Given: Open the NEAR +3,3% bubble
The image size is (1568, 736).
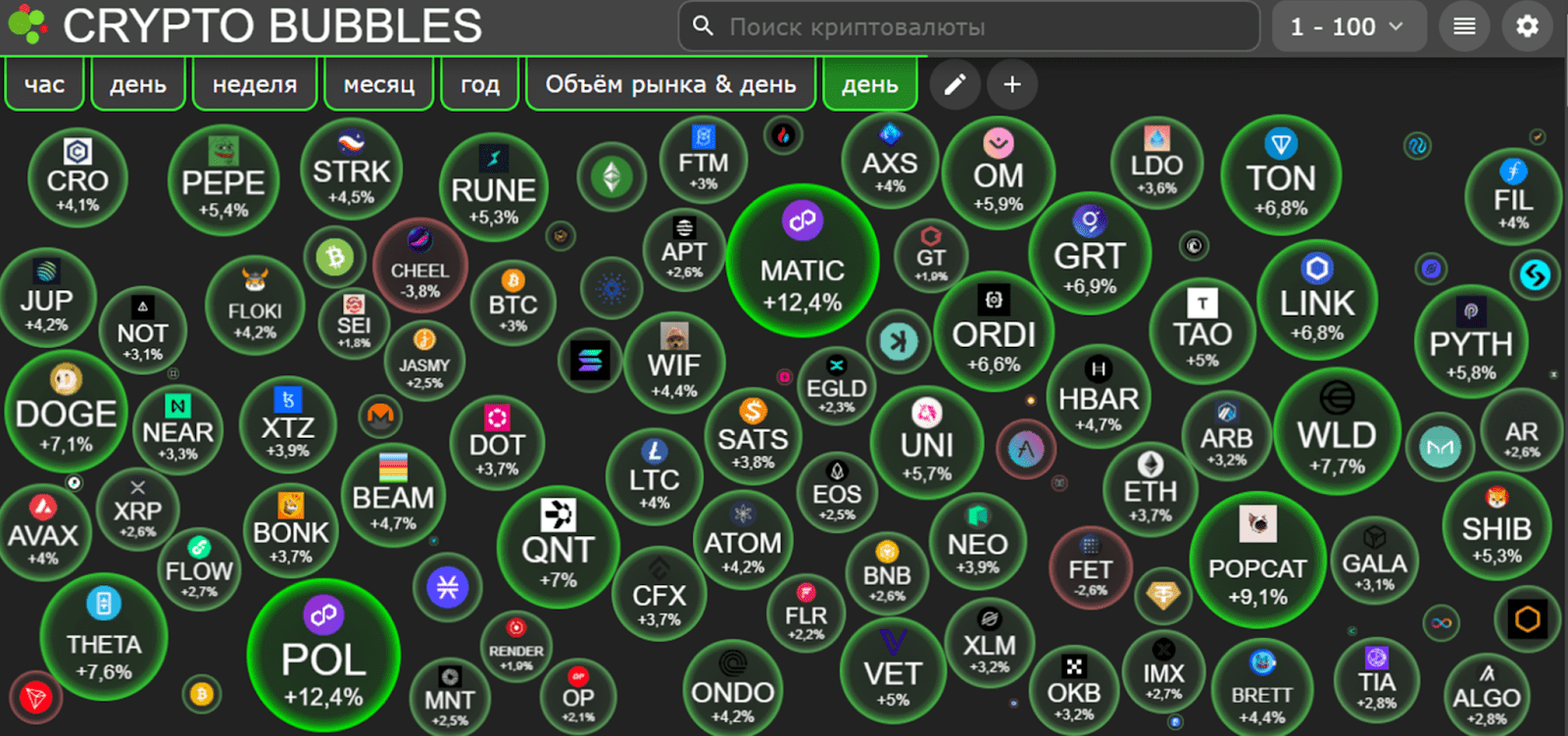Looking at the screenshot, I should 177,430.
